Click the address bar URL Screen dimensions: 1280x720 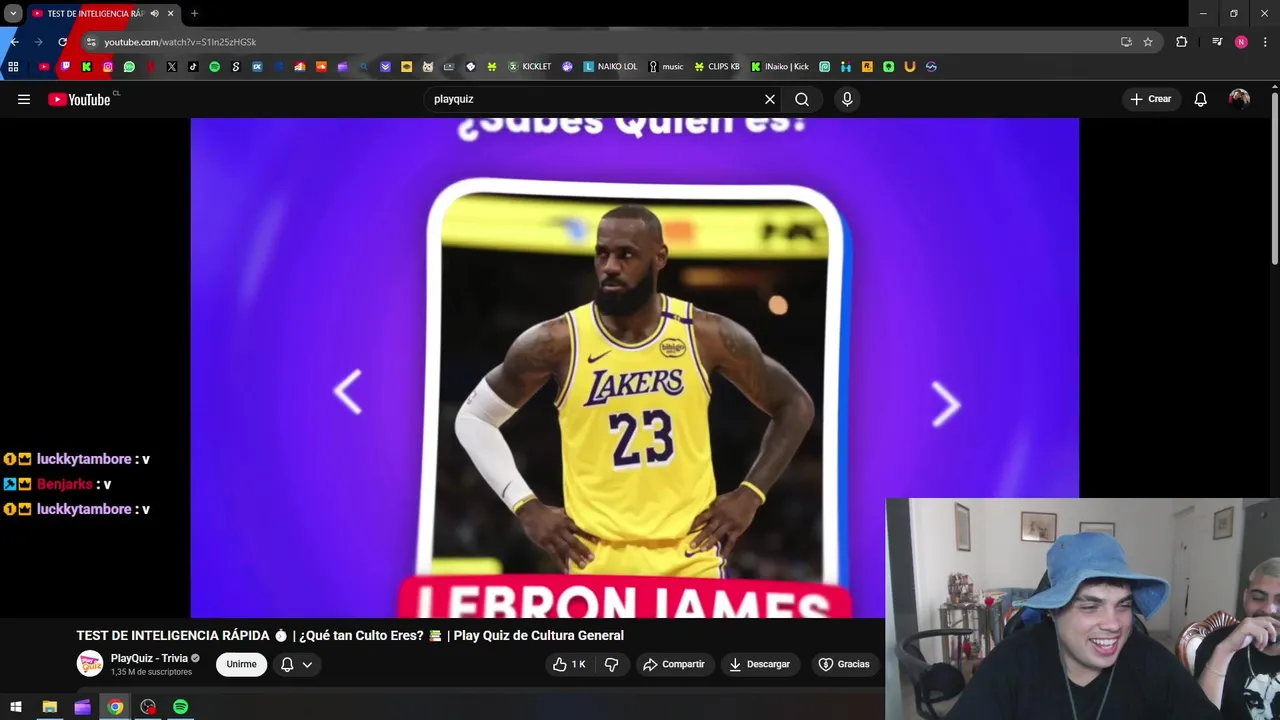180,42
